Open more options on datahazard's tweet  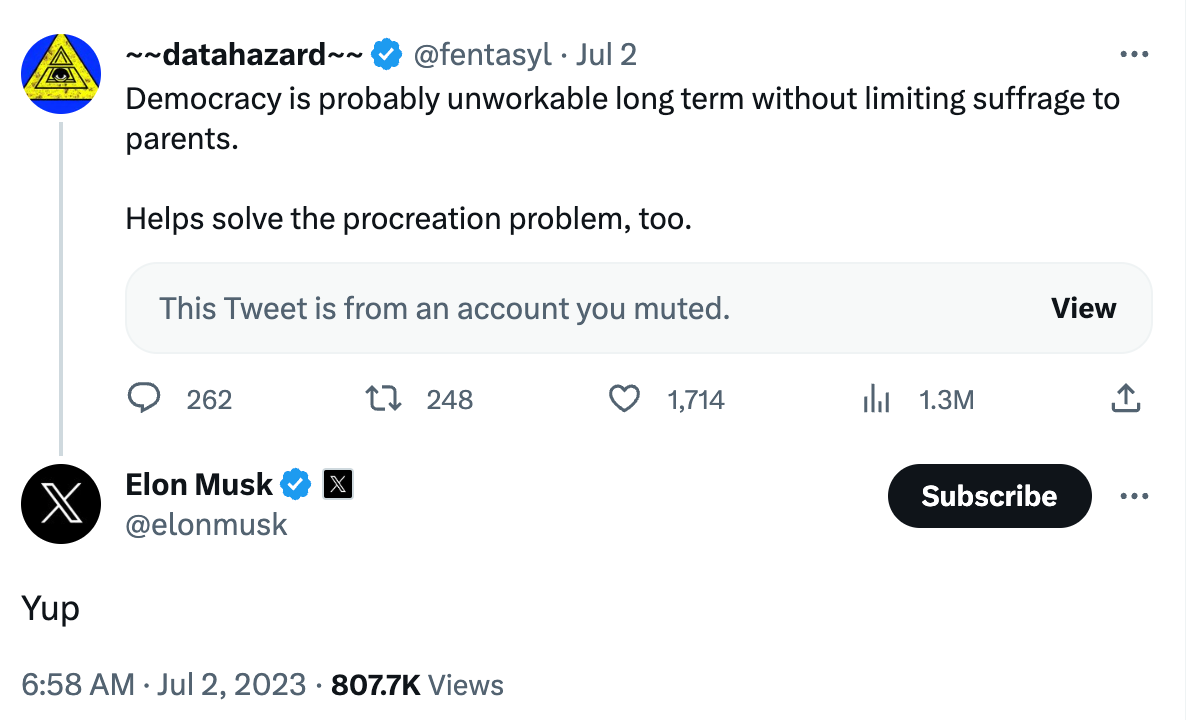point(1134,55)
